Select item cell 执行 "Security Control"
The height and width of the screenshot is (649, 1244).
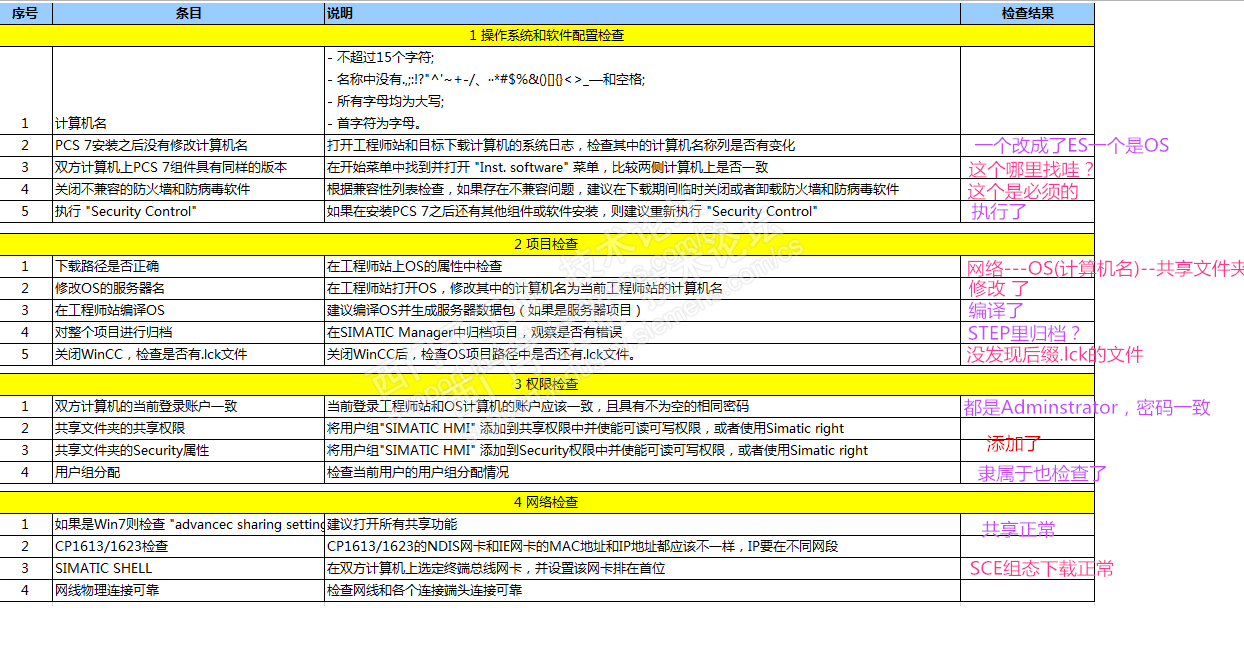pyautogui.click(x=188, y=211)
